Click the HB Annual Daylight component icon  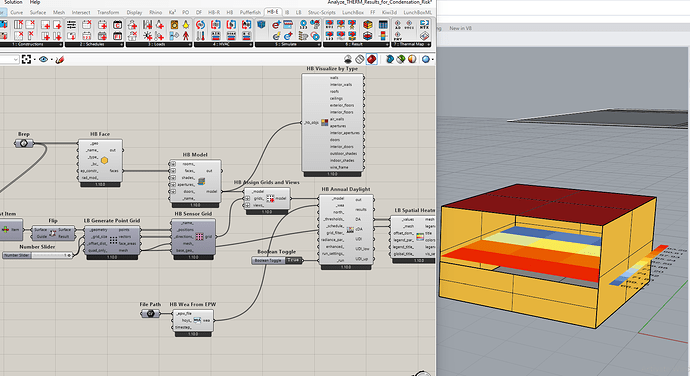[350, 230]
